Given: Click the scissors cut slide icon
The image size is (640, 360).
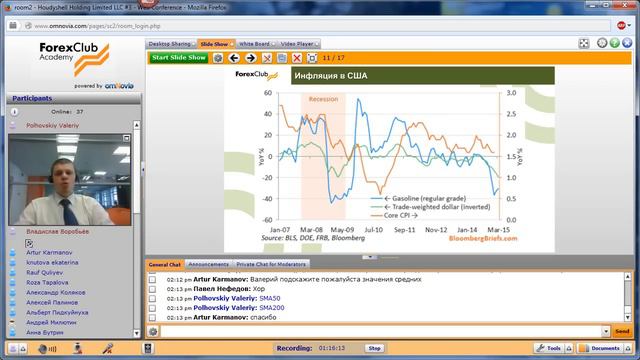Looking at the screenshot, I should (267, 58).
